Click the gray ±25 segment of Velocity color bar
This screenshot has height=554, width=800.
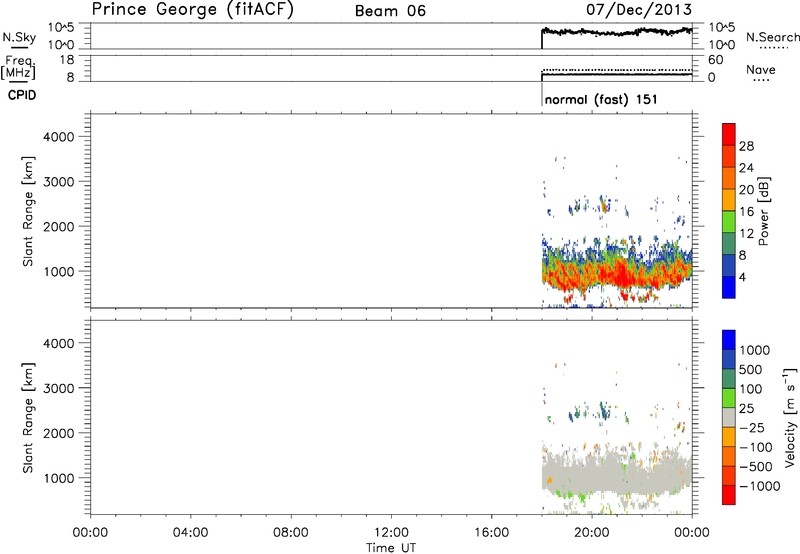729,417
